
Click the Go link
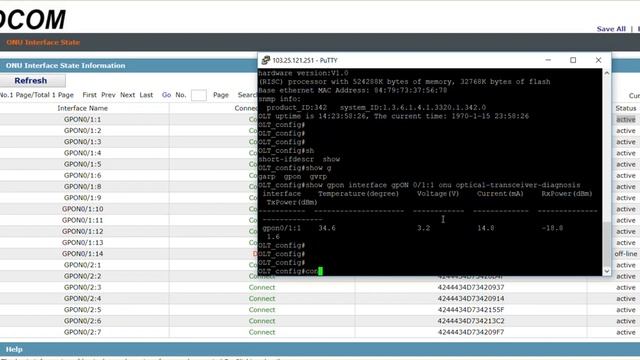click(166, 95)
